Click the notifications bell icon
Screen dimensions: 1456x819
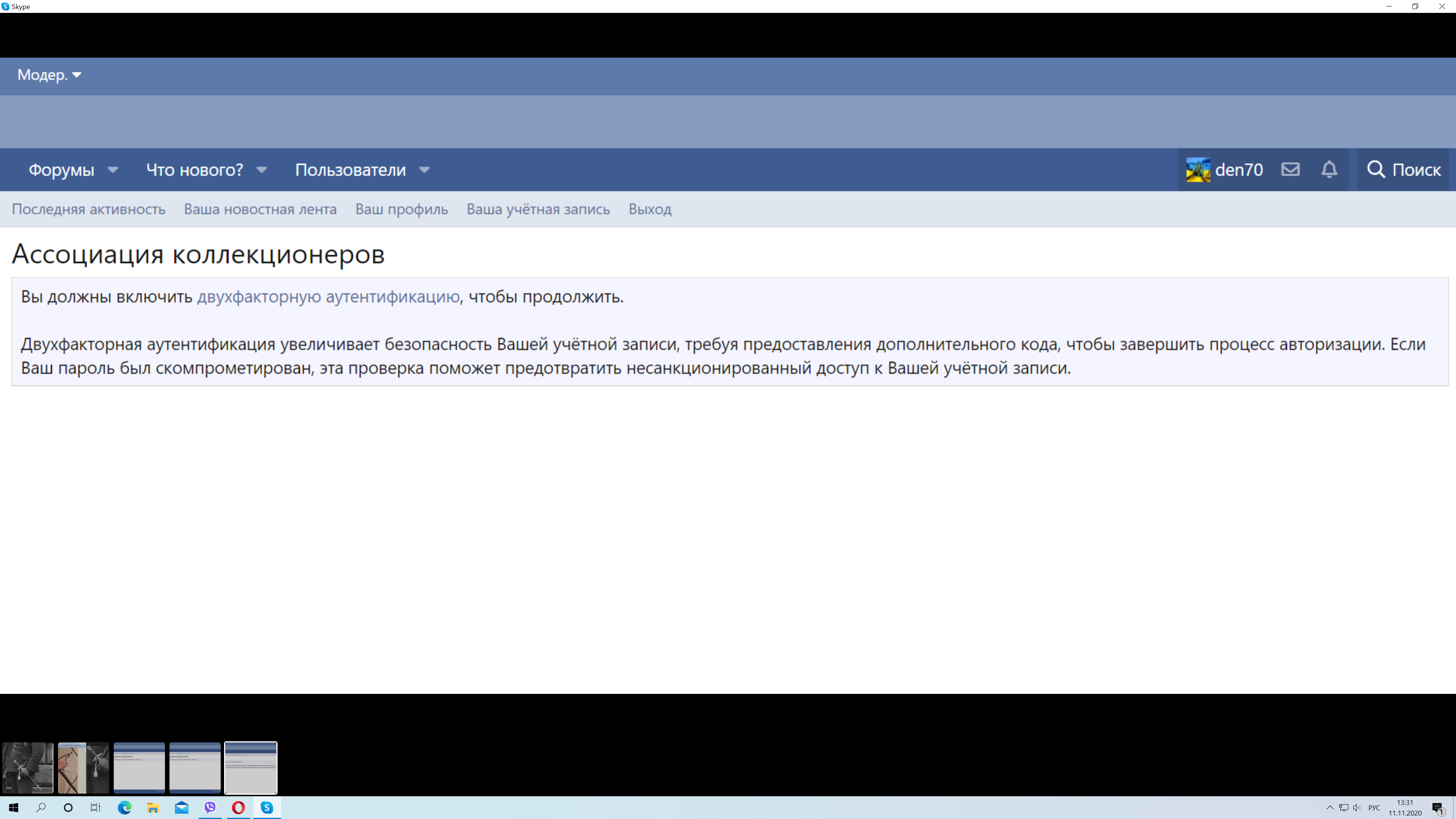(1329, 169)
